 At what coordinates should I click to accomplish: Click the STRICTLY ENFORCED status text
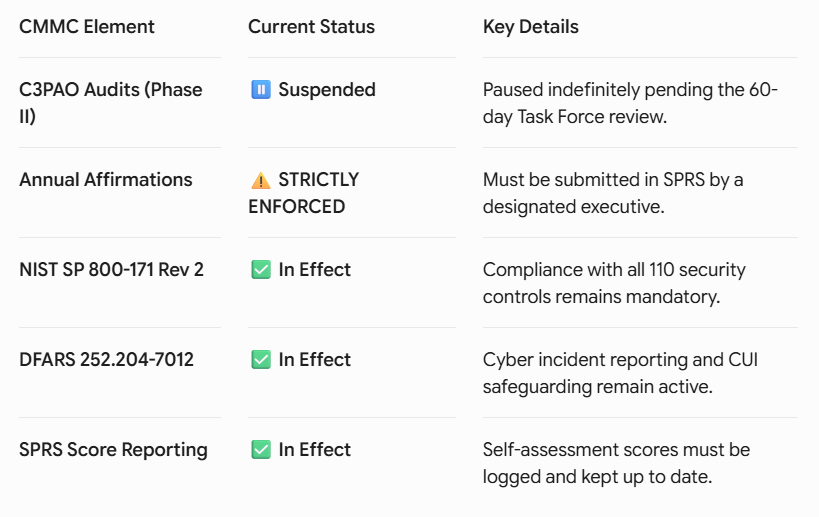pyautogui.click(x=303, y=193)
